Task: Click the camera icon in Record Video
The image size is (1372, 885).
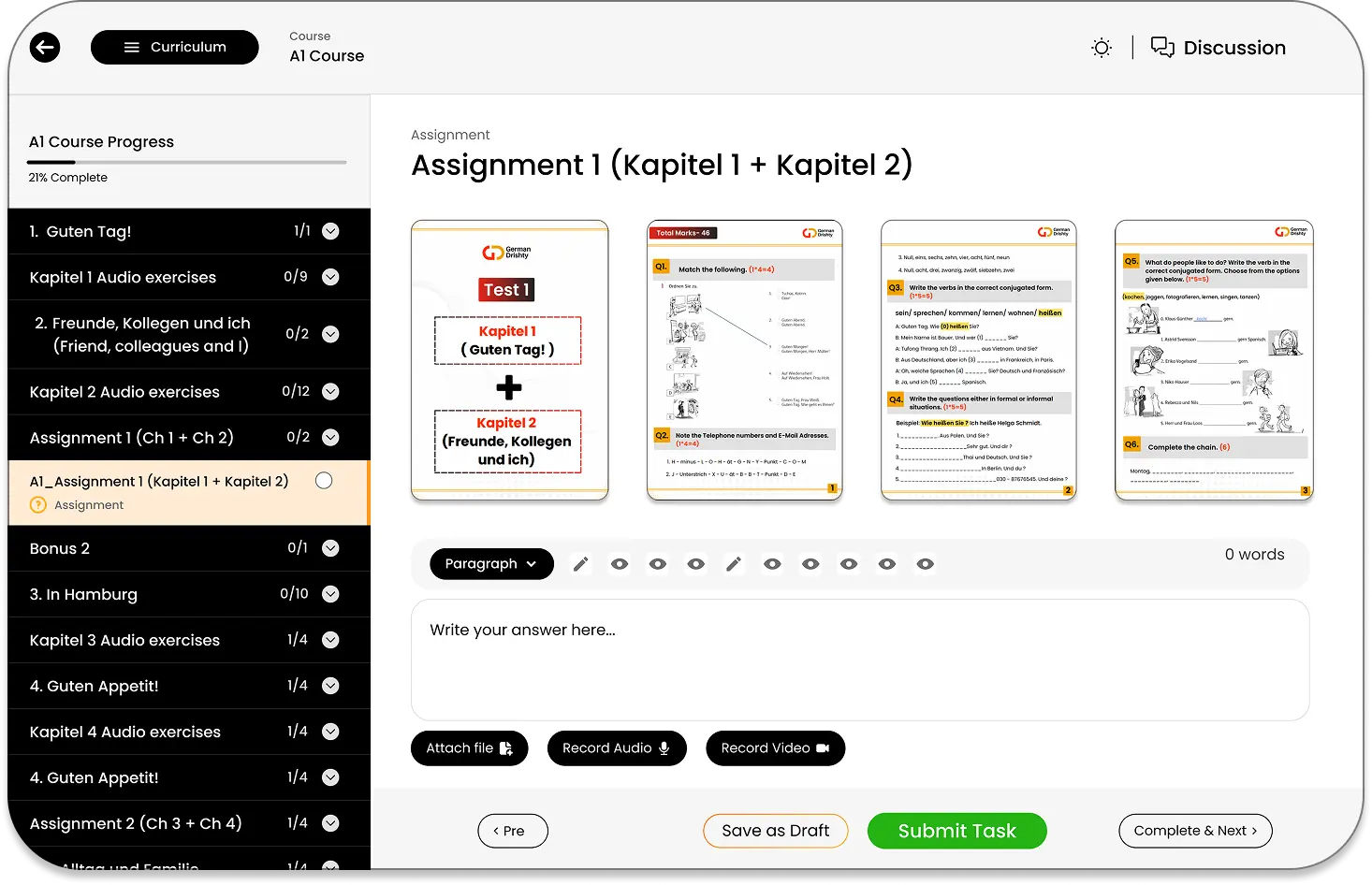Action: click(823, 748)
